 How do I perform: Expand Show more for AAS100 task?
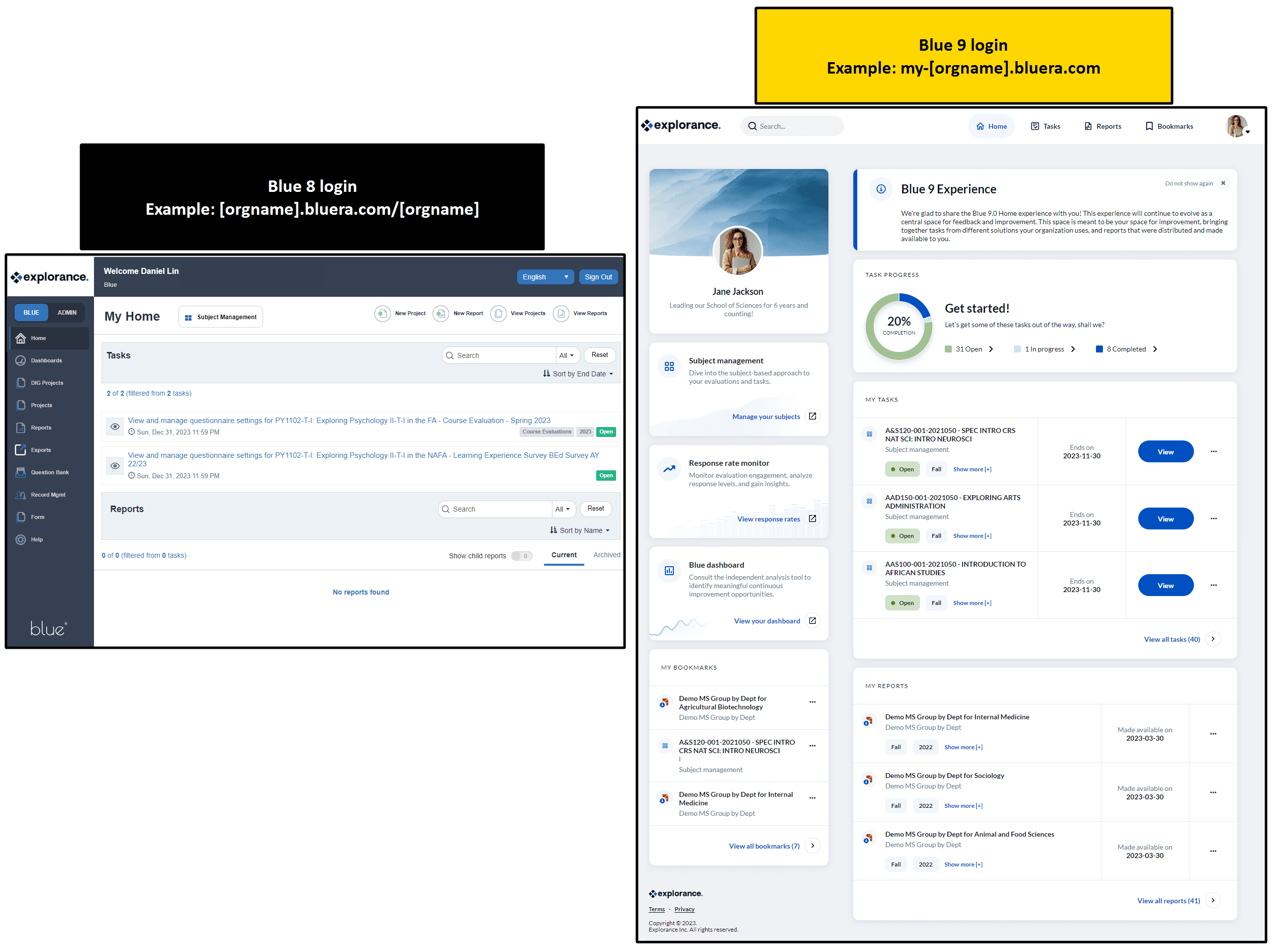coord(973,604)
